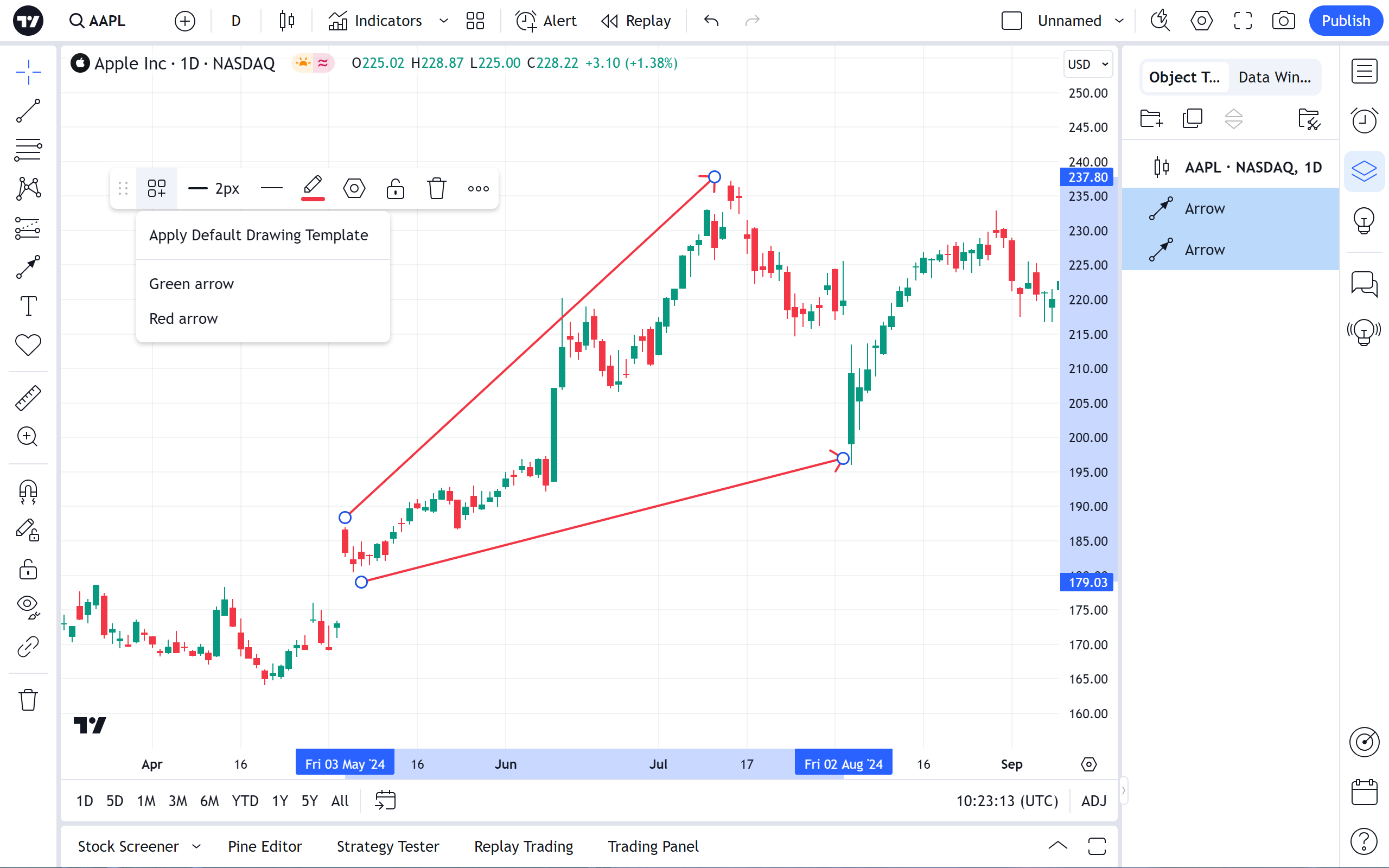Image resolution: width=1389 pixels, height=868 pixels.
Task: Open the USD currency dropdown
Action: (x=1087, y=65)
